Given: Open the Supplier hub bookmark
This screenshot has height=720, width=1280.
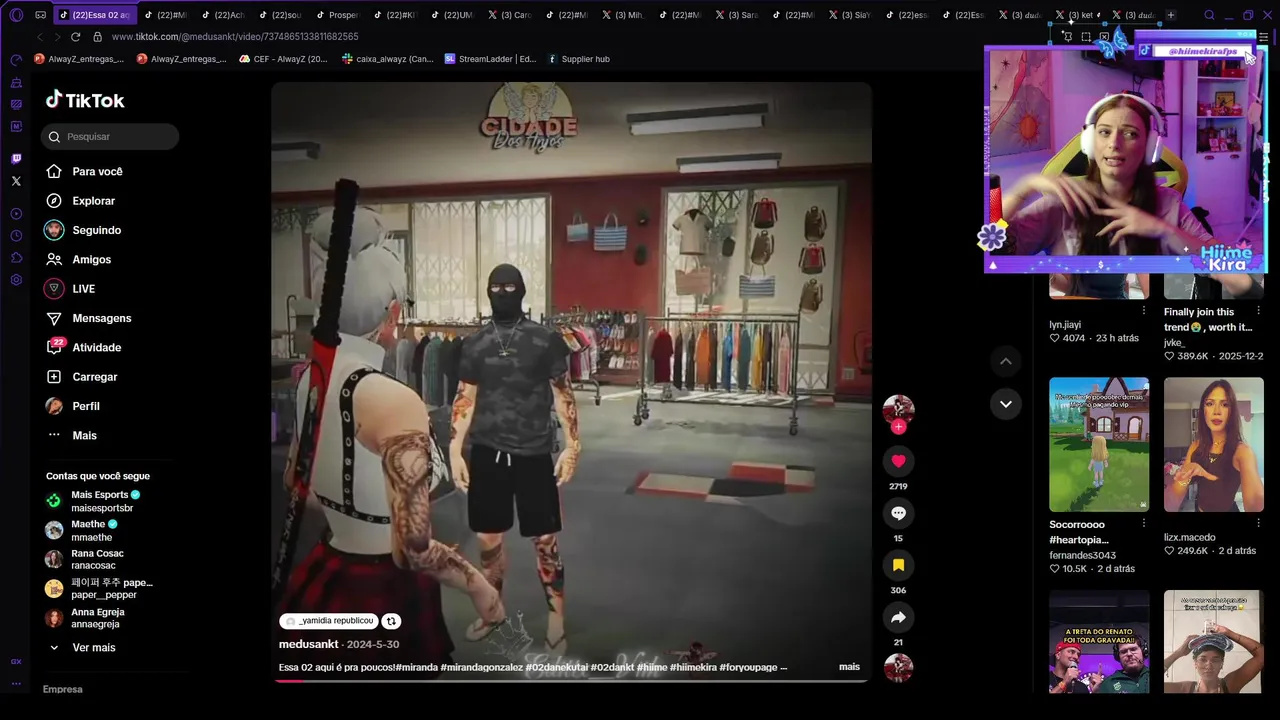Looking at the screenshot, I should click(578, 59).
